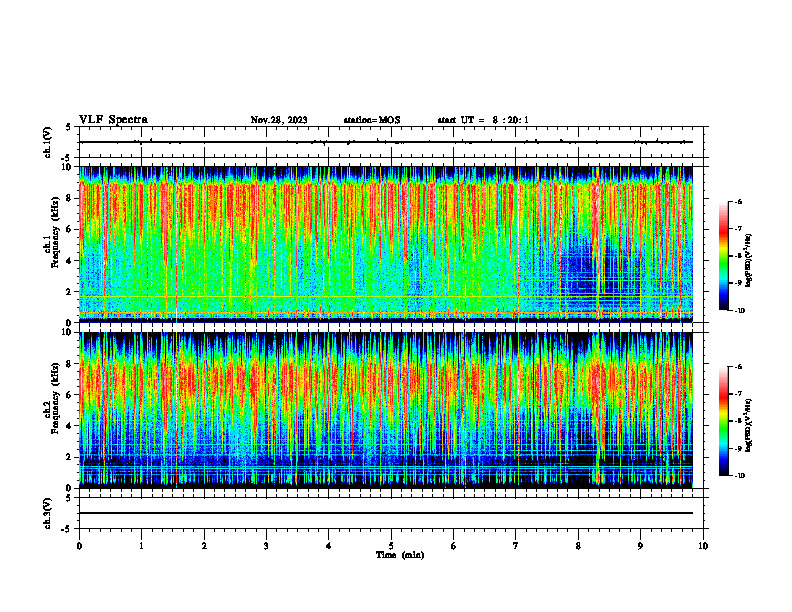792x612 pixels.
Task: Click the "station=MOS" header label
Action: 372,120
